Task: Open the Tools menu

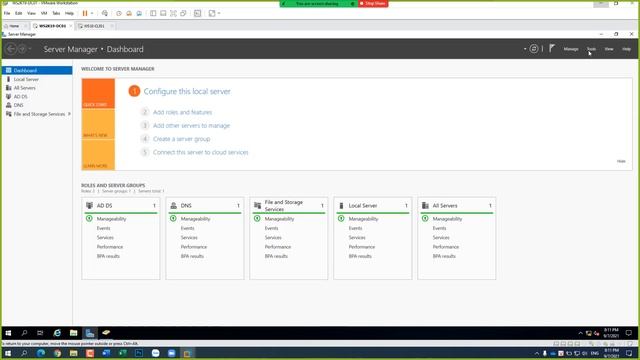Action: point(591,49)
